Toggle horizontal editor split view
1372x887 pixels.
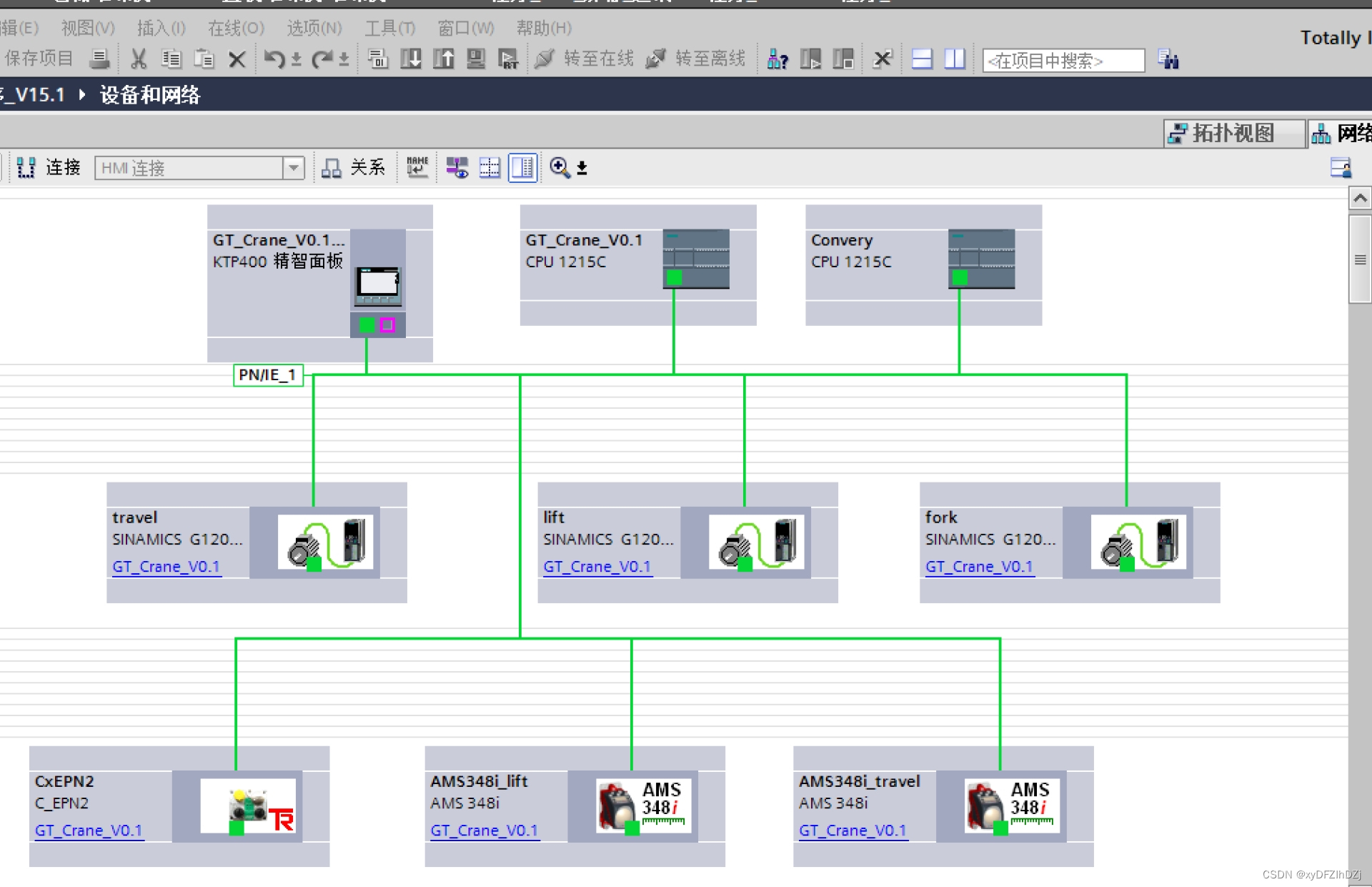(922, 59)
